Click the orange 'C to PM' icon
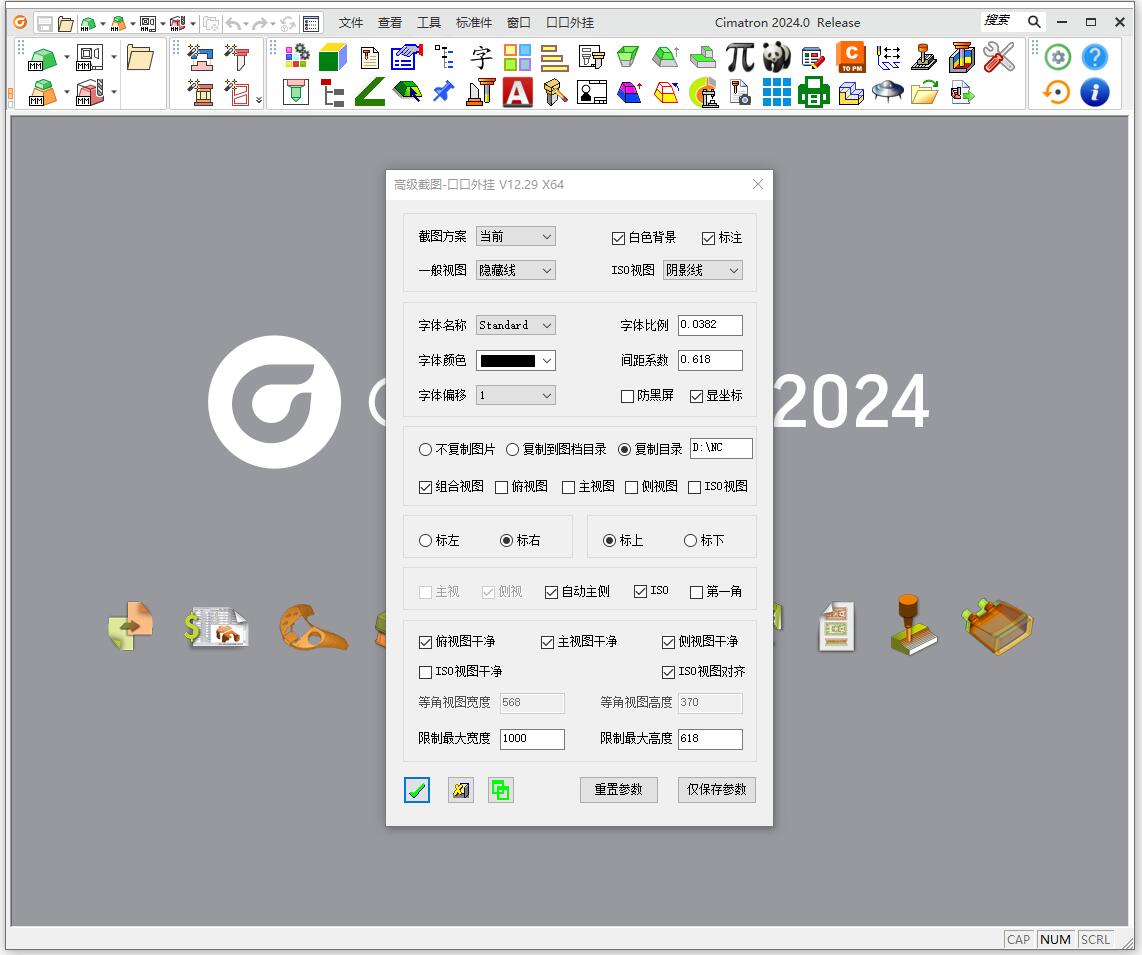 [851, 57]
